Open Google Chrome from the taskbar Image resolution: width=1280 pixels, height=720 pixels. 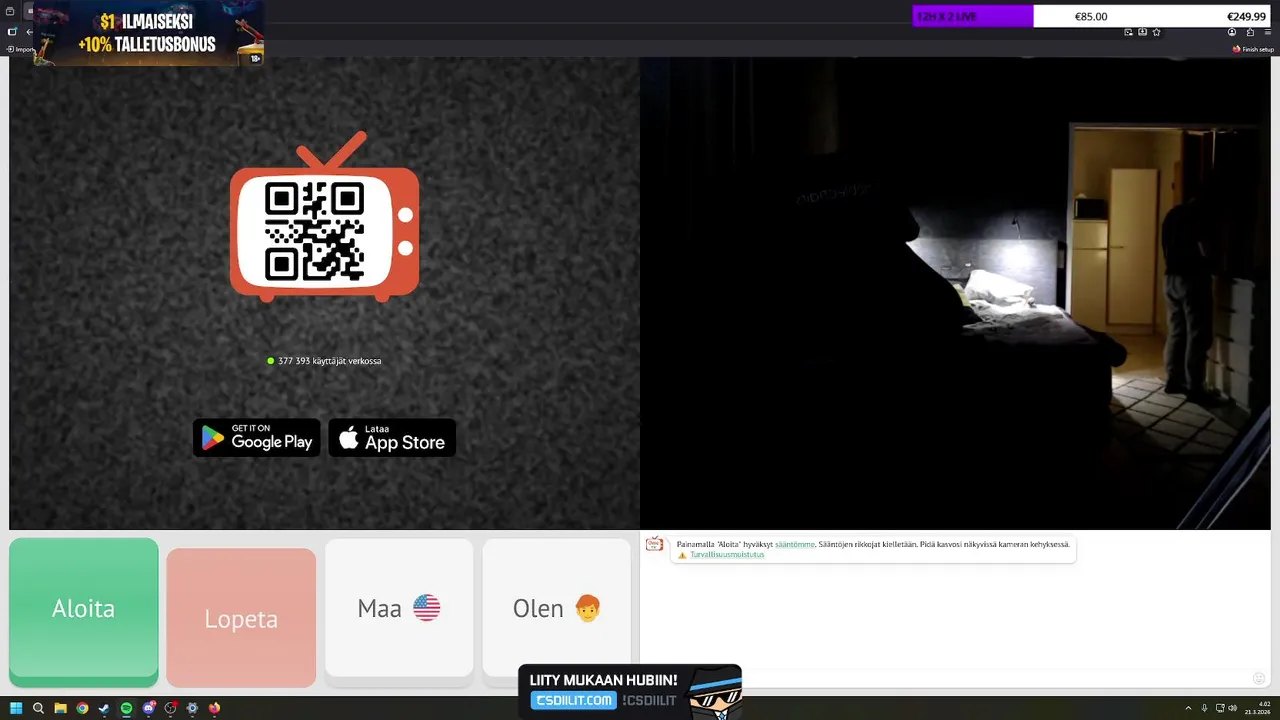[82, 708]
